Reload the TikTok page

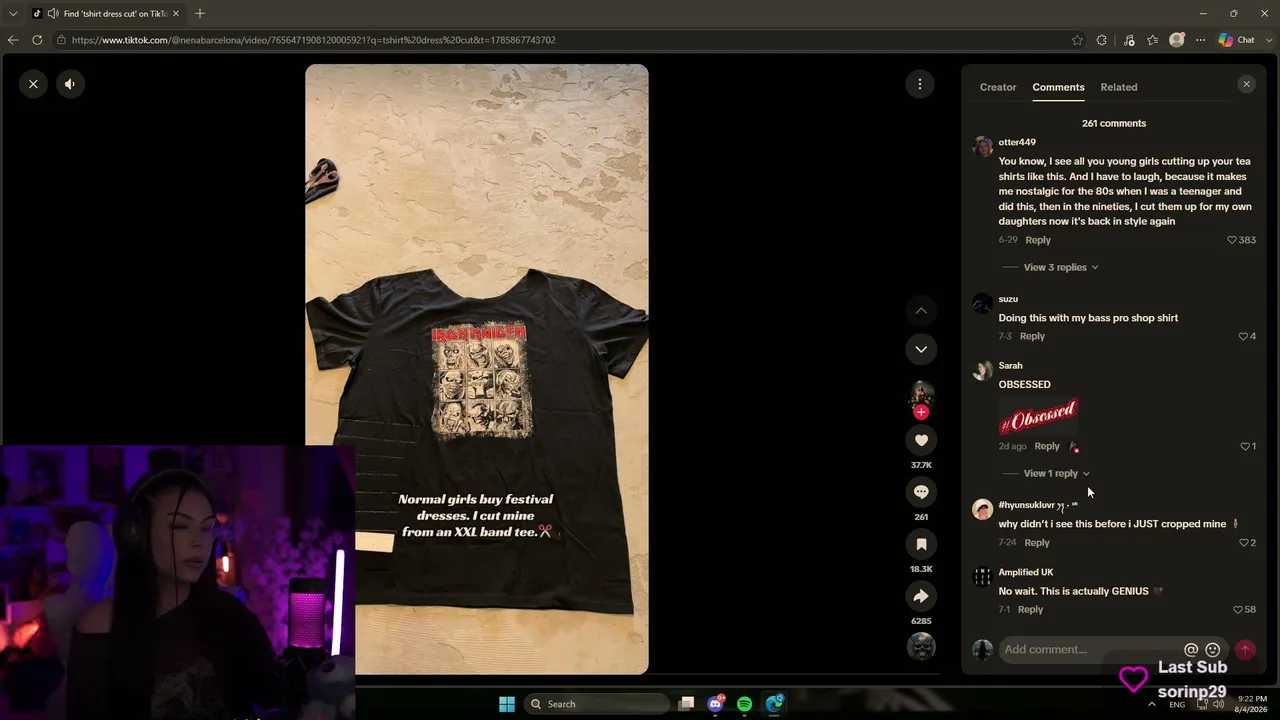click(x=37, y=40)
